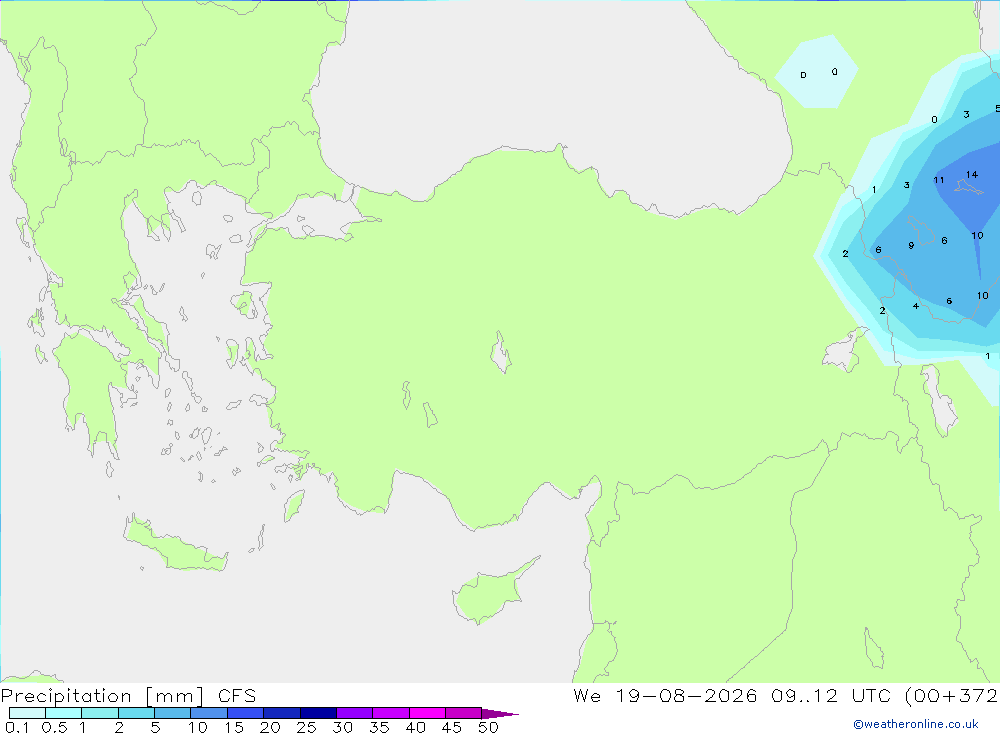Click the 'CFS' model label
The image size is (1000, 733).
click(237, 696)
